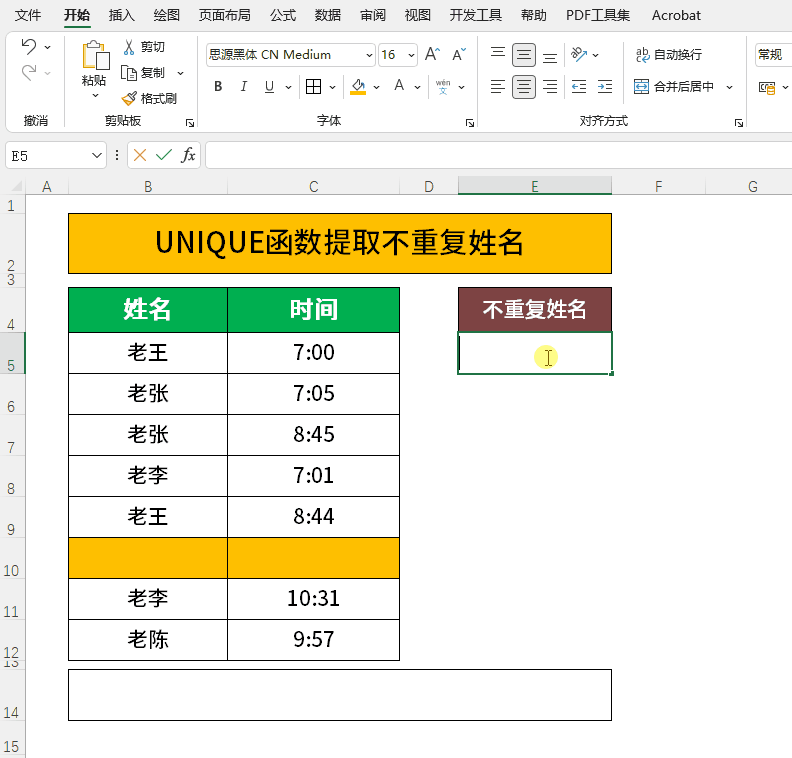Enable wrap text 自动换行
The height and width of the screenshot is (758, 792).
(669, 55)
